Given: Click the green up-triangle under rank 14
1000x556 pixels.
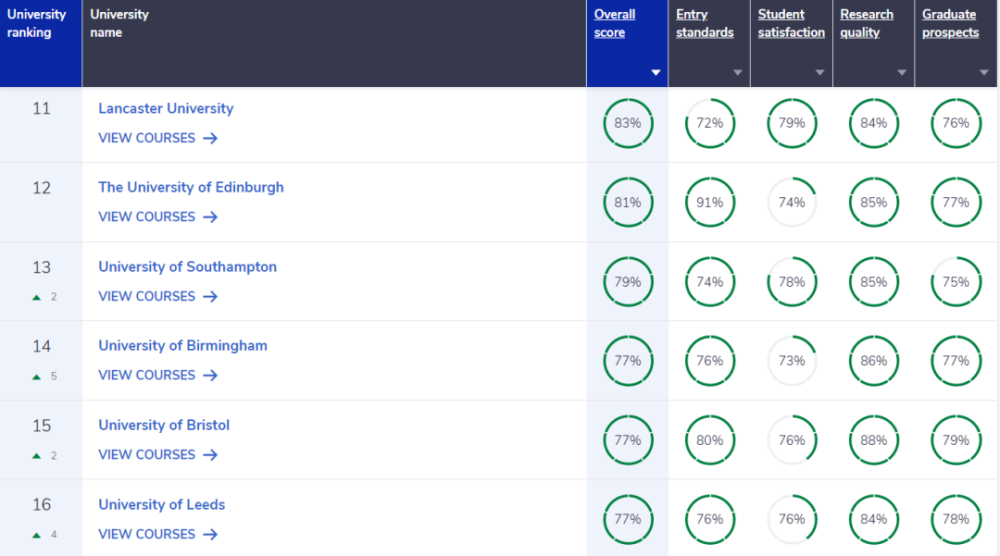Looking at the screenshot, I should pos(36,377).
